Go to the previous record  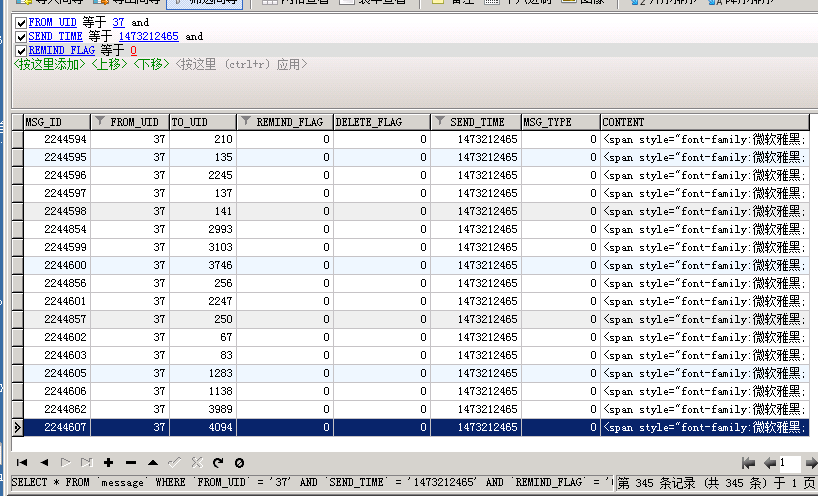[x=43, y=463]
